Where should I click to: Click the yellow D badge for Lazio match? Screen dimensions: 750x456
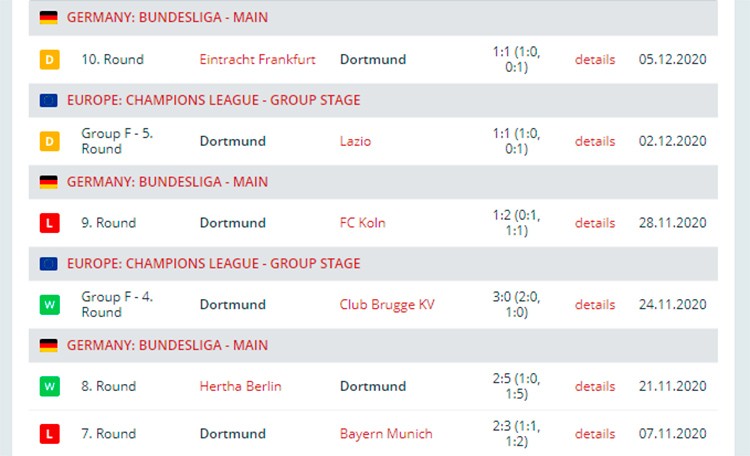pyautogui.click(x=49, y=141)
